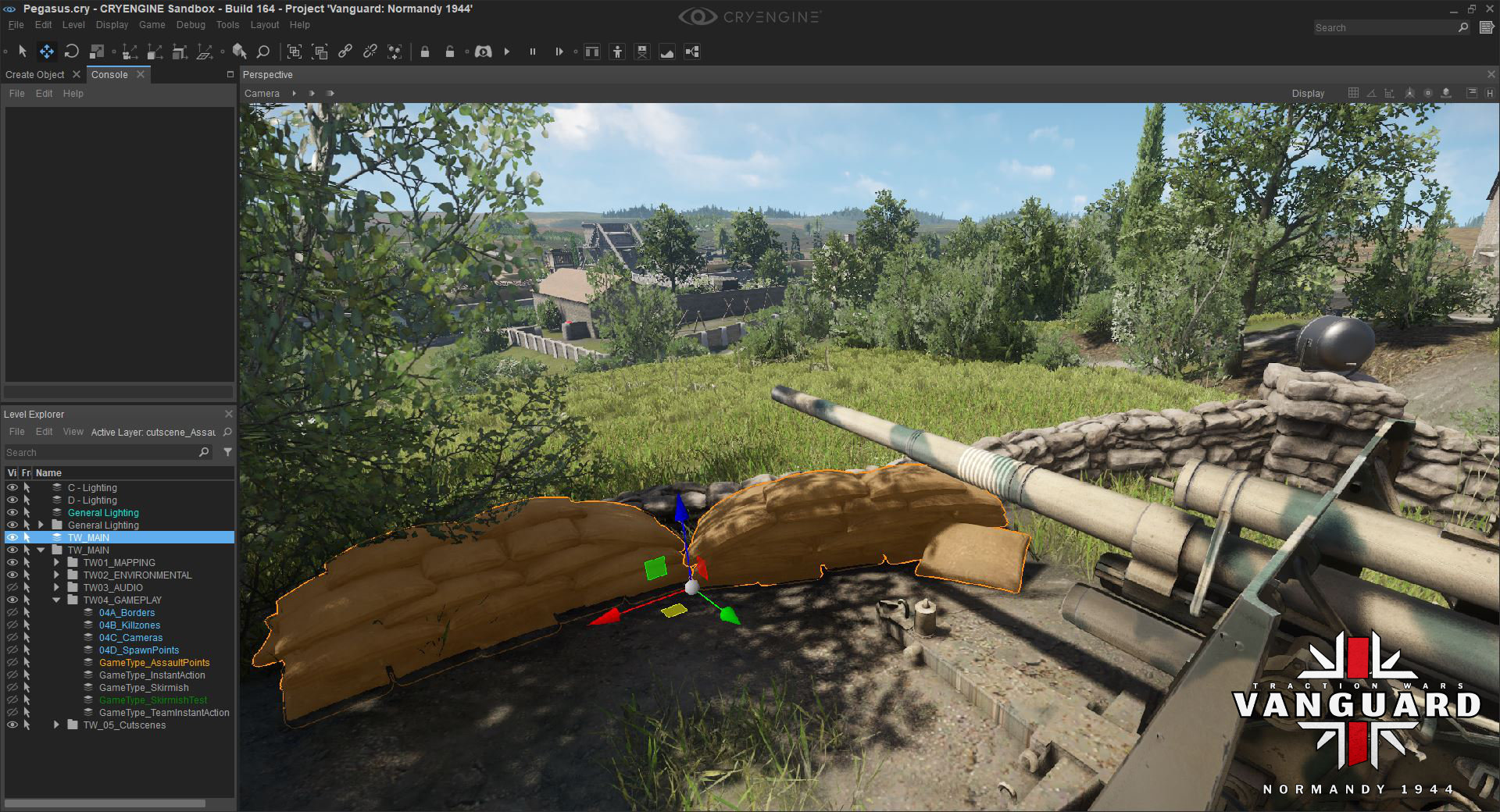Click magnifier beside Active Layer label
The image size is (1500, 812).
227,432
